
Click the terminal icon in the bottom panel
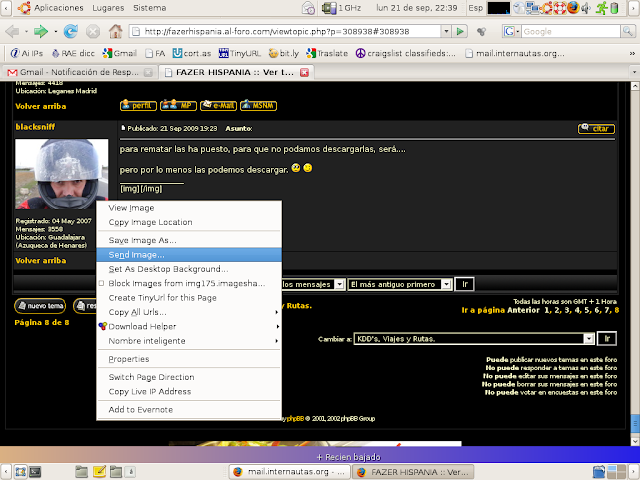click(x=35, y=472)
